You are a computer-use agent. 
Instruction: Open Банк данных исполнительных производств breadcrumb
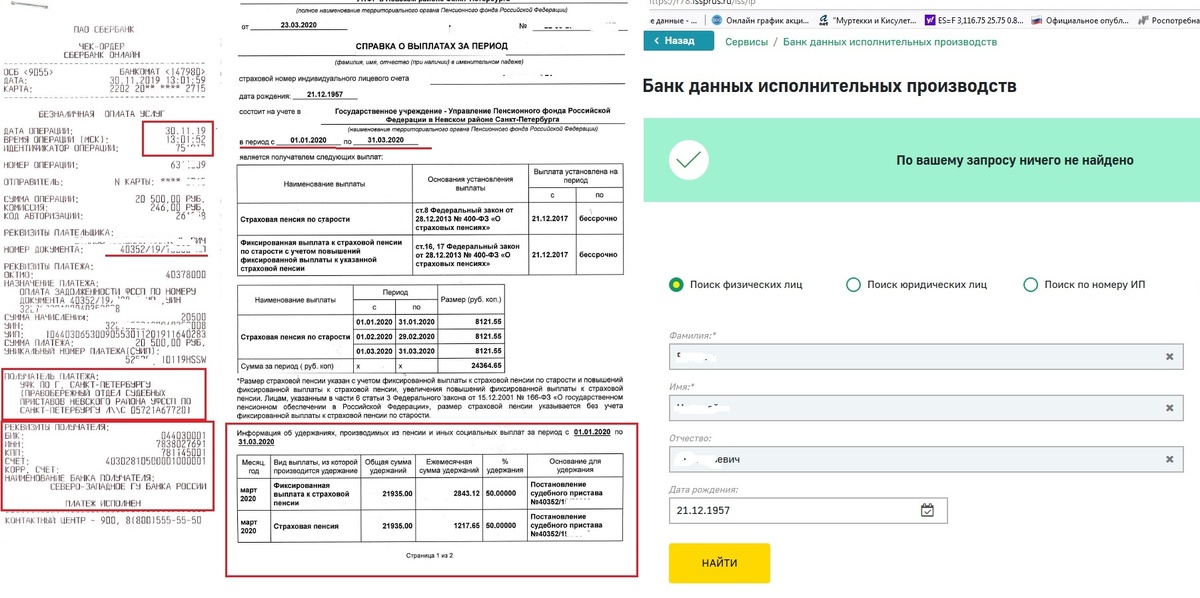pos(890,42)
